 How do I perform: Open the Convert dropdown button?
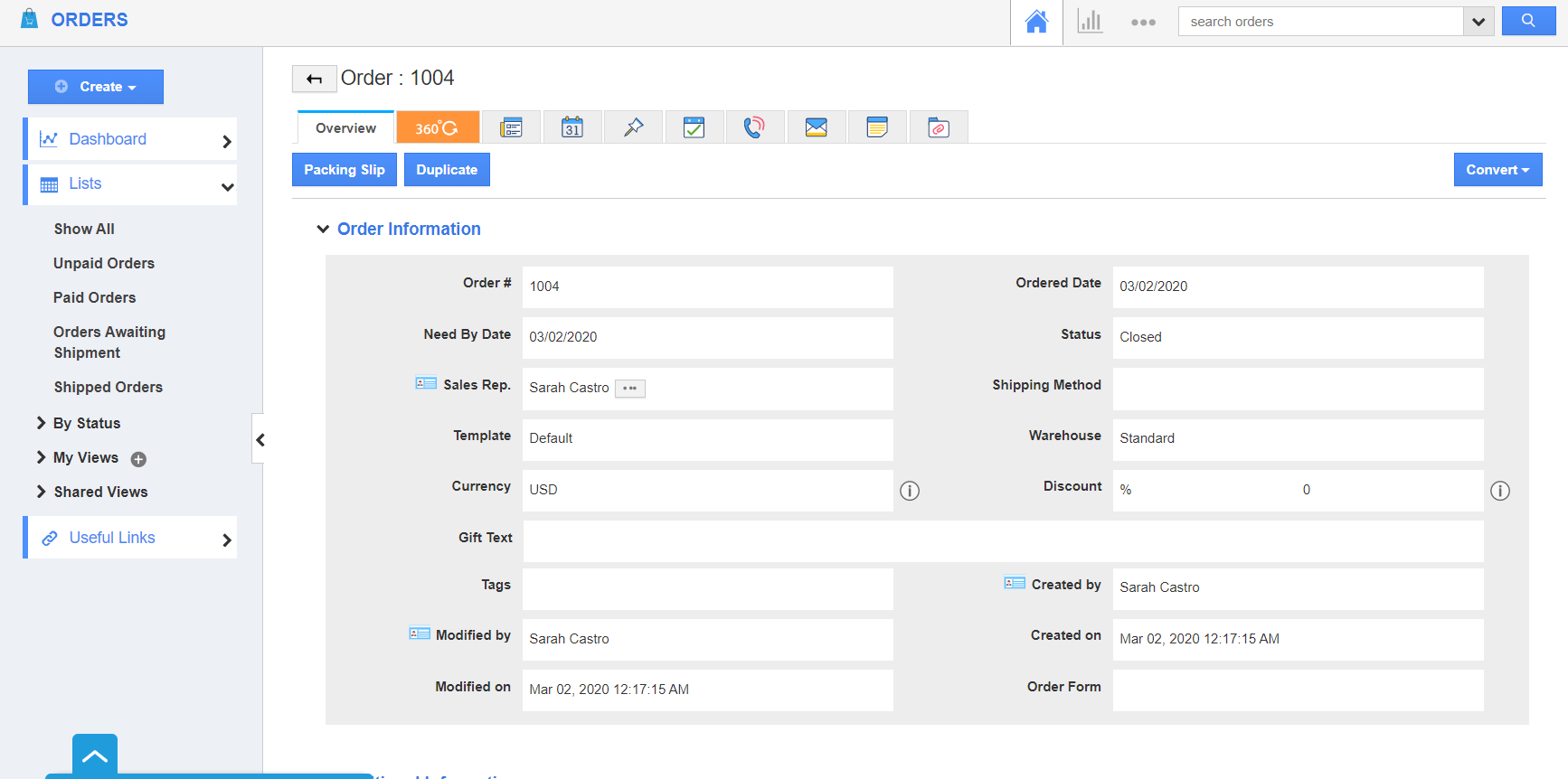point(1497,170)
